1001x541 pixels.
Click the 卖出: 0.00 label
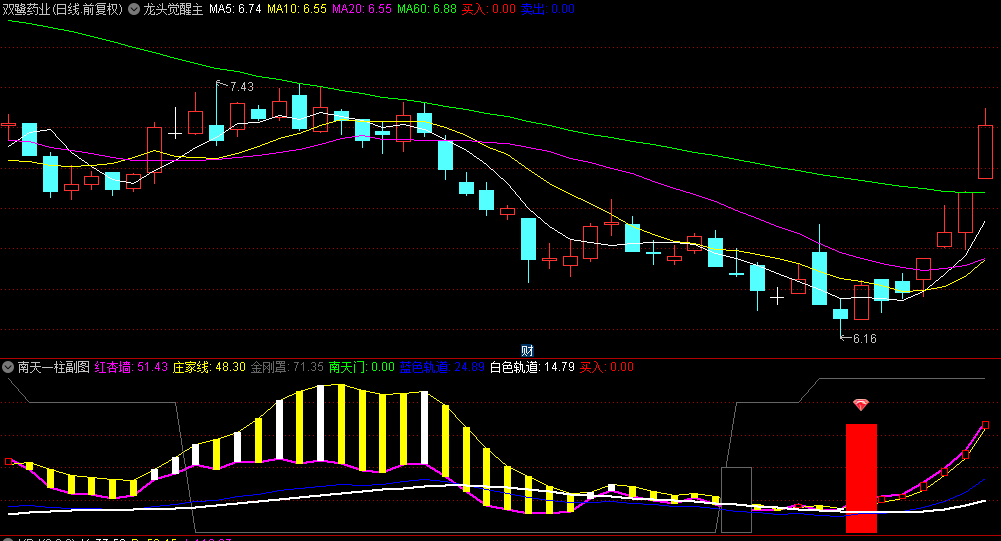(548, 9)
